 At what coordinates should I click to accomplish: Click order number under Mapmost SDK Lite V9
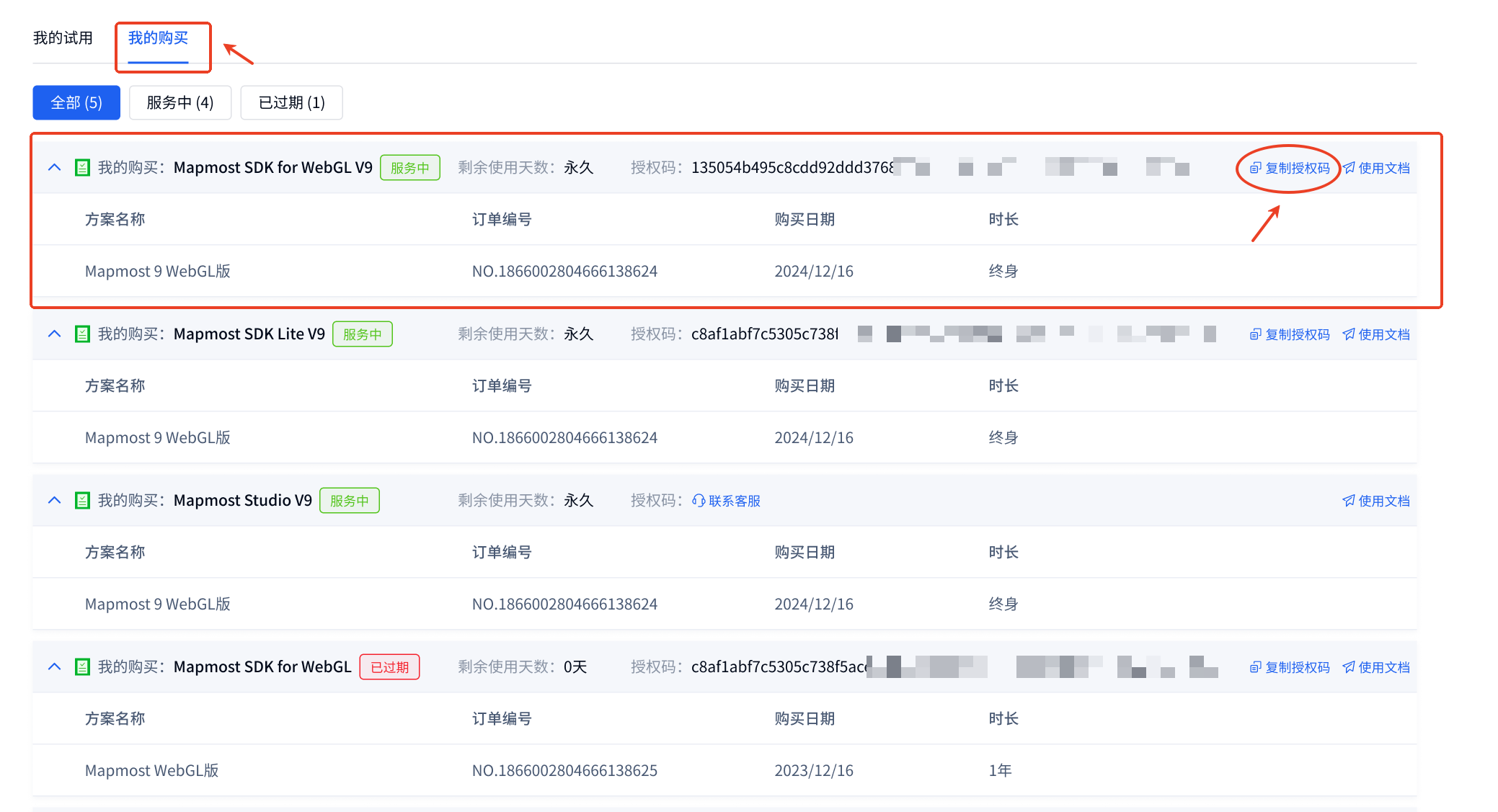click(x=564, y=437)
